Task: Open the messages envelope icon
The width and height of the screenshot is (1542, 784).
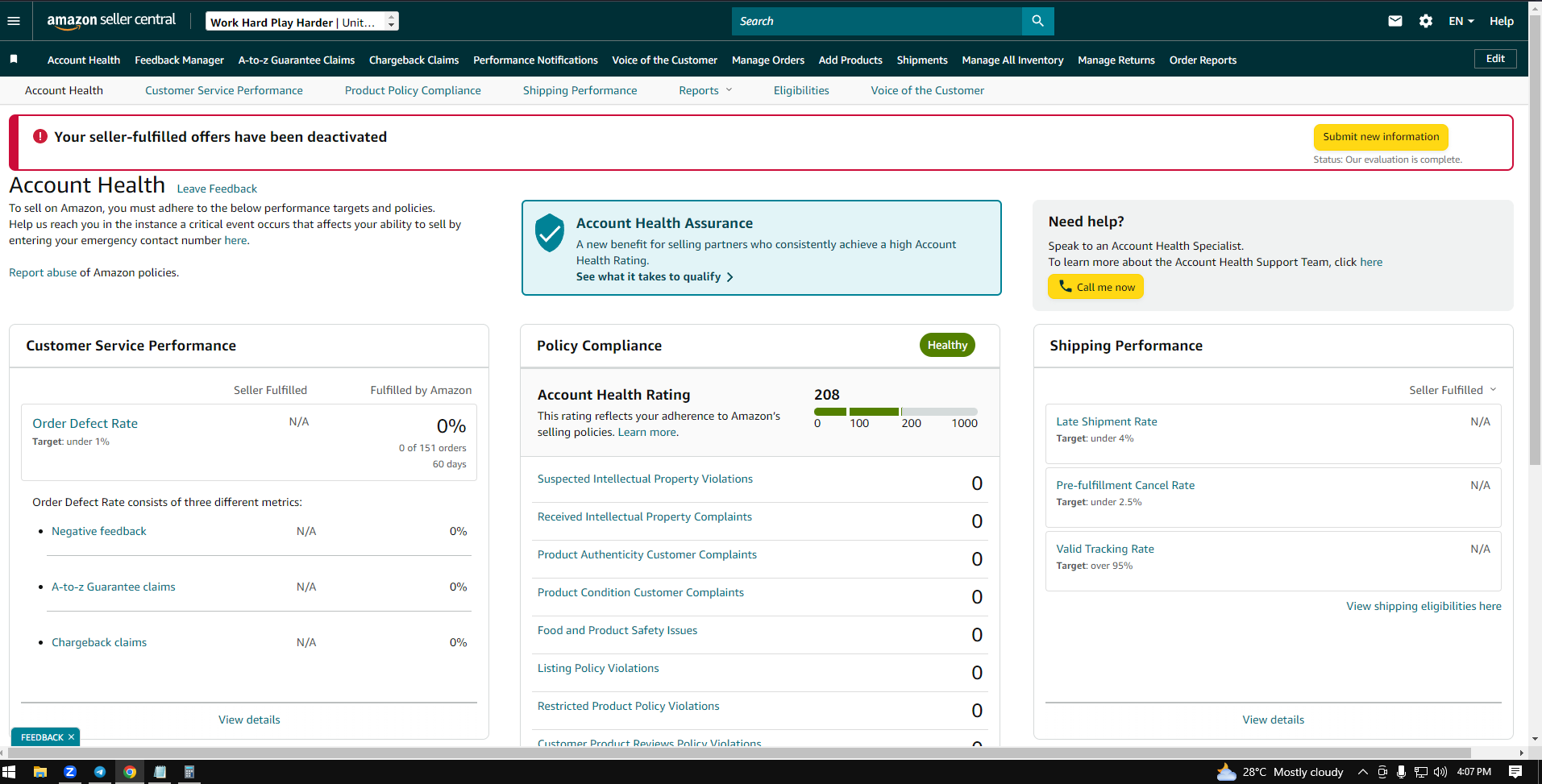Action: [x=1395, y=21]
